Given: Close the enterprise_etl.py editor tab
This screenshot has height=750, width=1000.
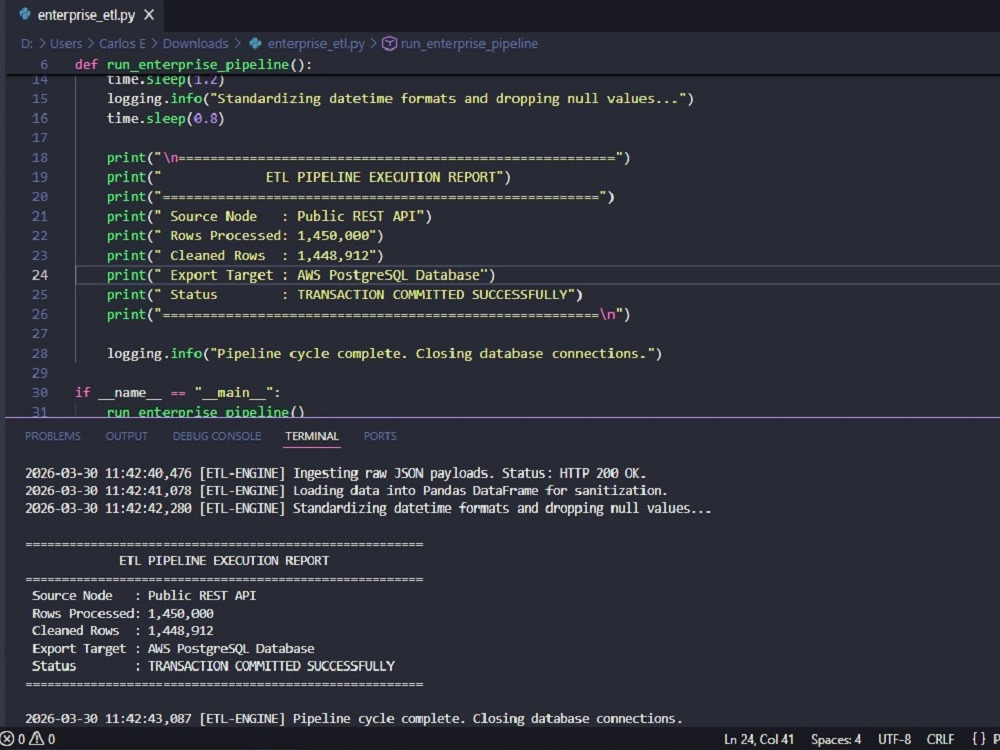Looking at the screenshot, I should (x=149, y=15).
